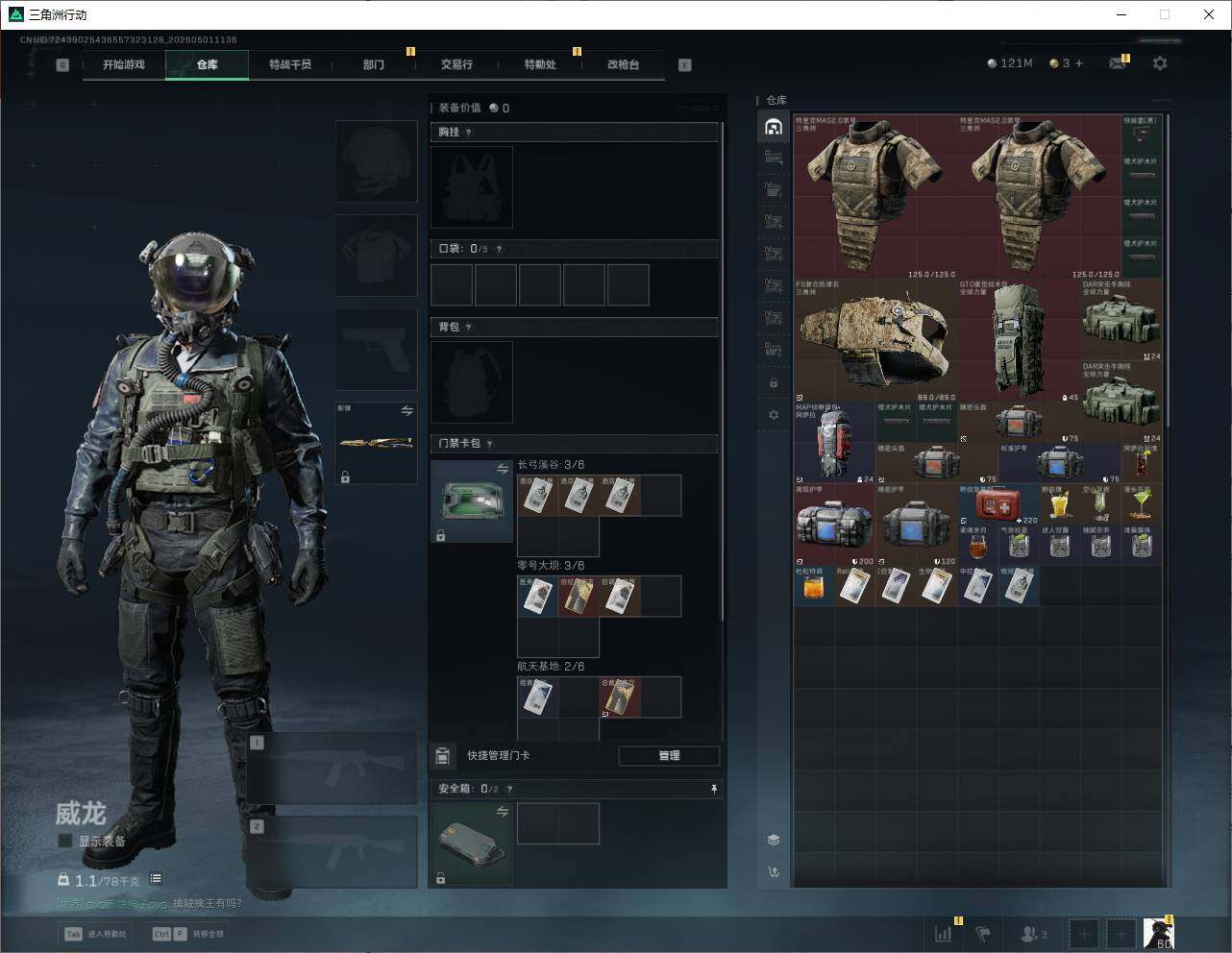Click the first squad invite plus slot
This screenshot has height=953, width=1232.
pos(1083,934)
